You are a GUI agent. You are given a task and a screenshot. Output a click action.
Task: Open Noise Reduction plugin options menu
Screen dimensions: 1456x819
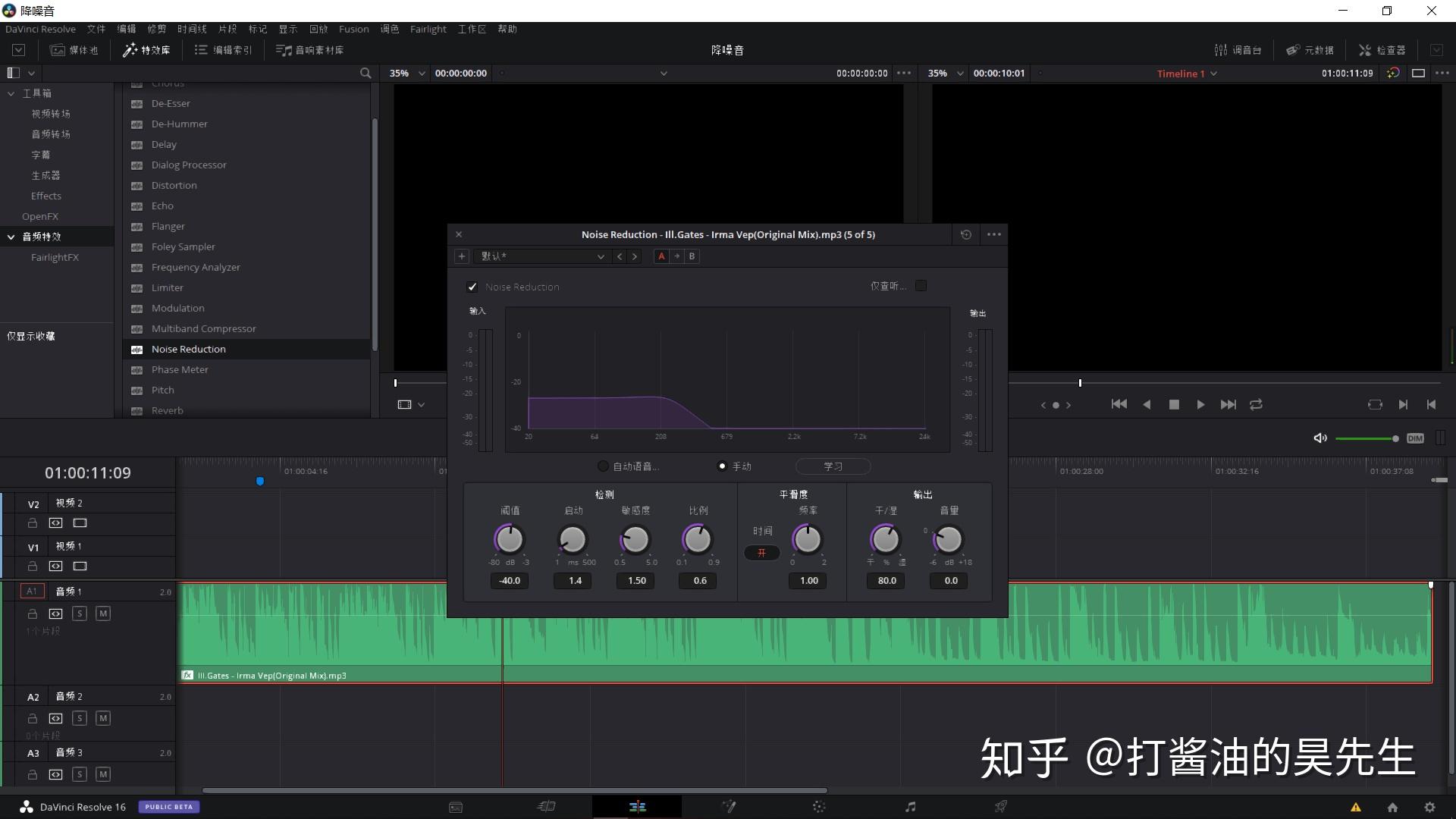[x=994, y=234]
